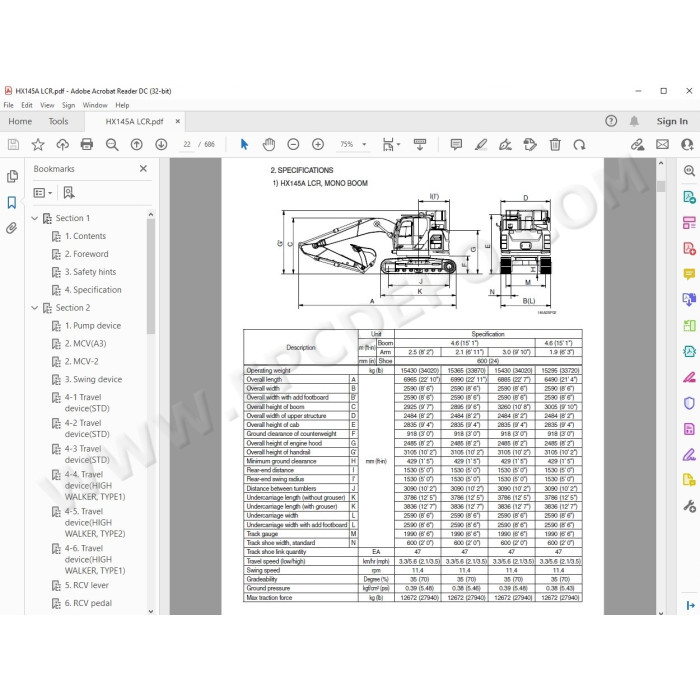Add a comment sticky note
Screen dimensions: 700x700
[456, 144]
